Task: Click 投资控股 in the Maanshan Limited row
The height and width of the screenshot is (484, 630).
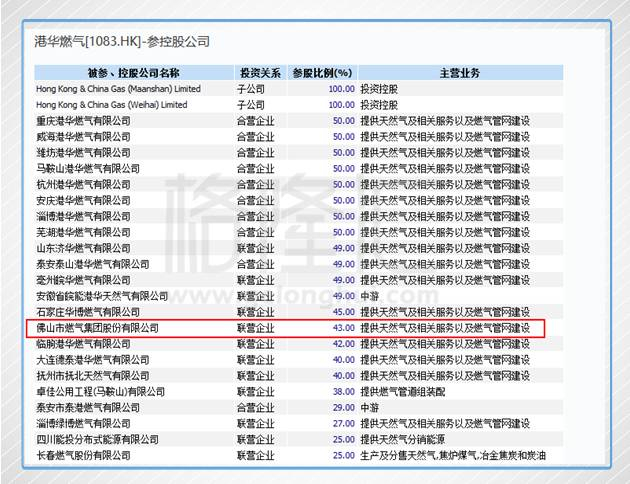Action: (379, 89)
